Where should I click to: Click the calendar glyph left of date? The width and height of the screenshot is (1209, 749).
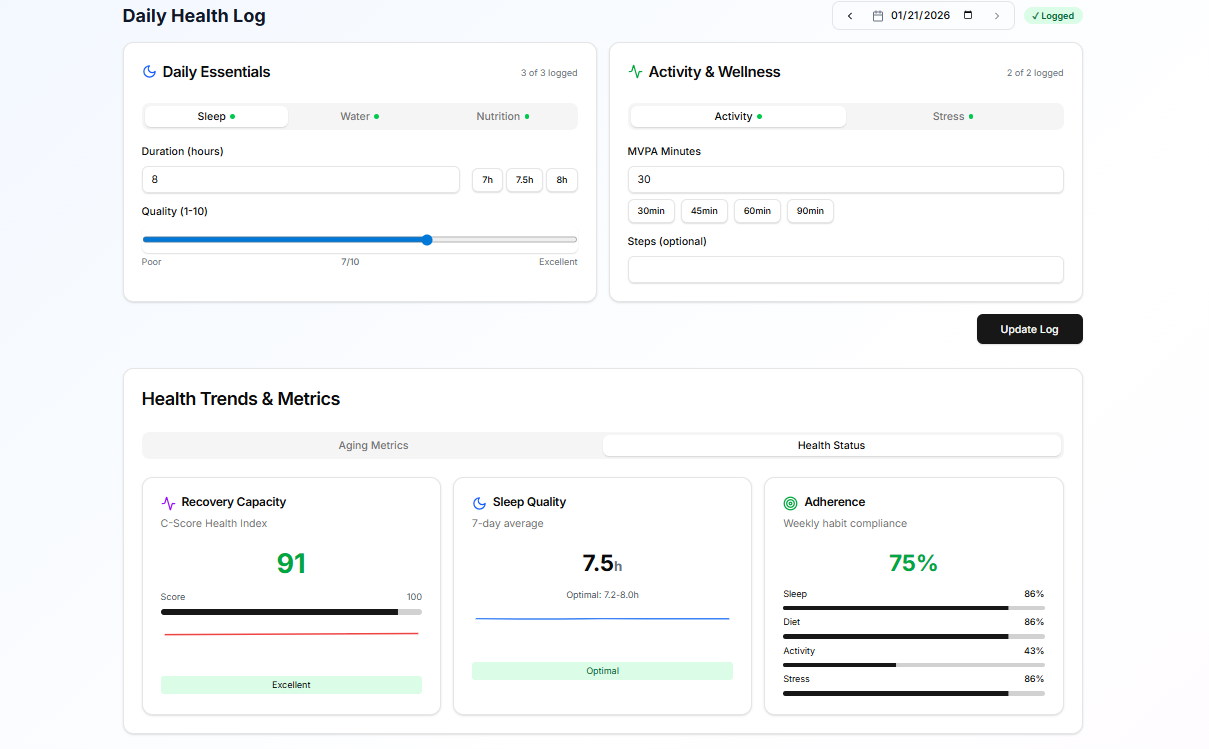coord(878,16)
